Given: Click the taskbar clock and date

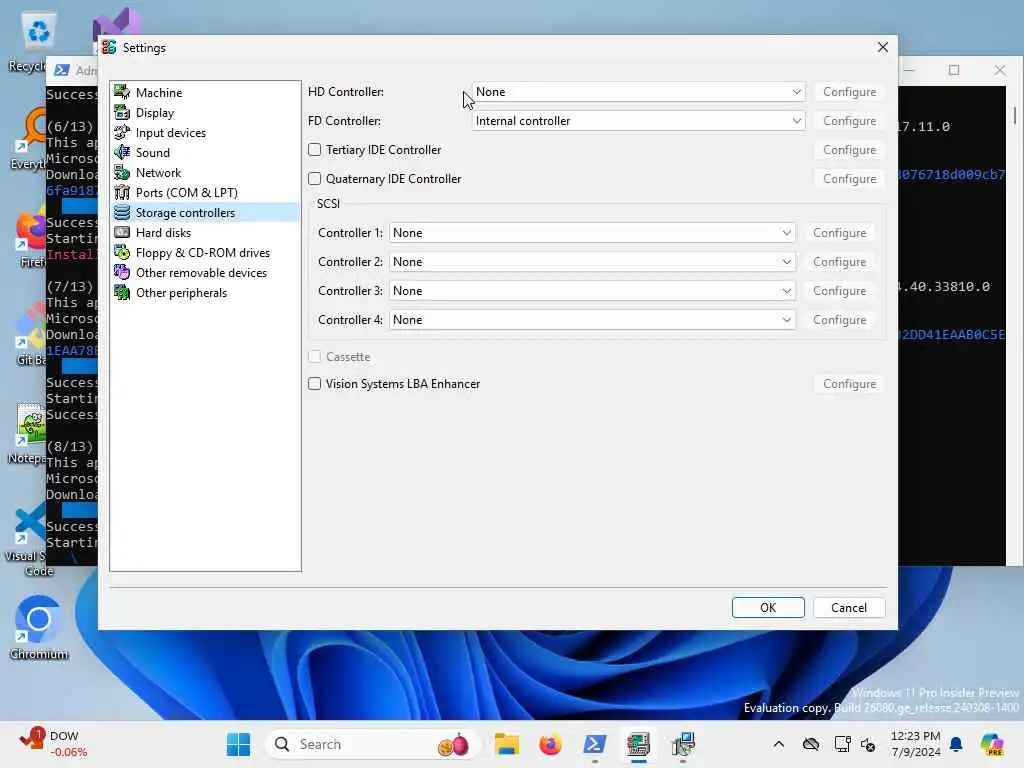Looking at the screenshot, I should point(916,744).
